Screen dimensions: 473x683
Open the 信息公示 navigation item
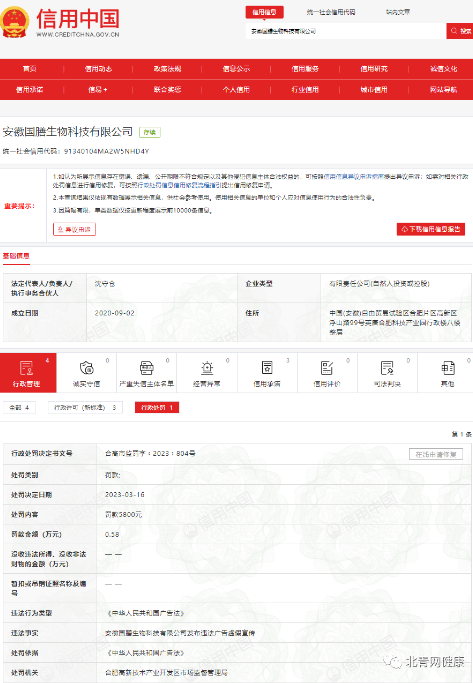pyautogui.click(x=236, y=69)
